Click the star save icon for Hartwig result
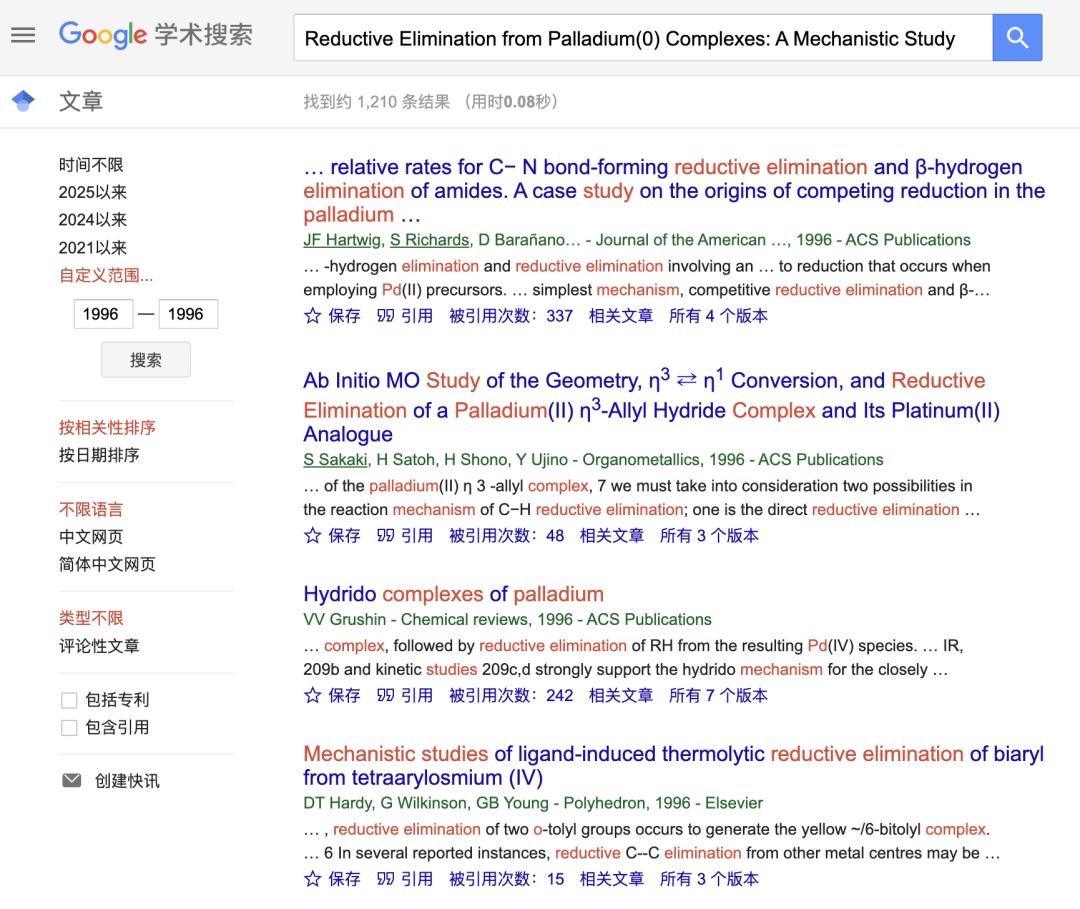 [313, 316]
